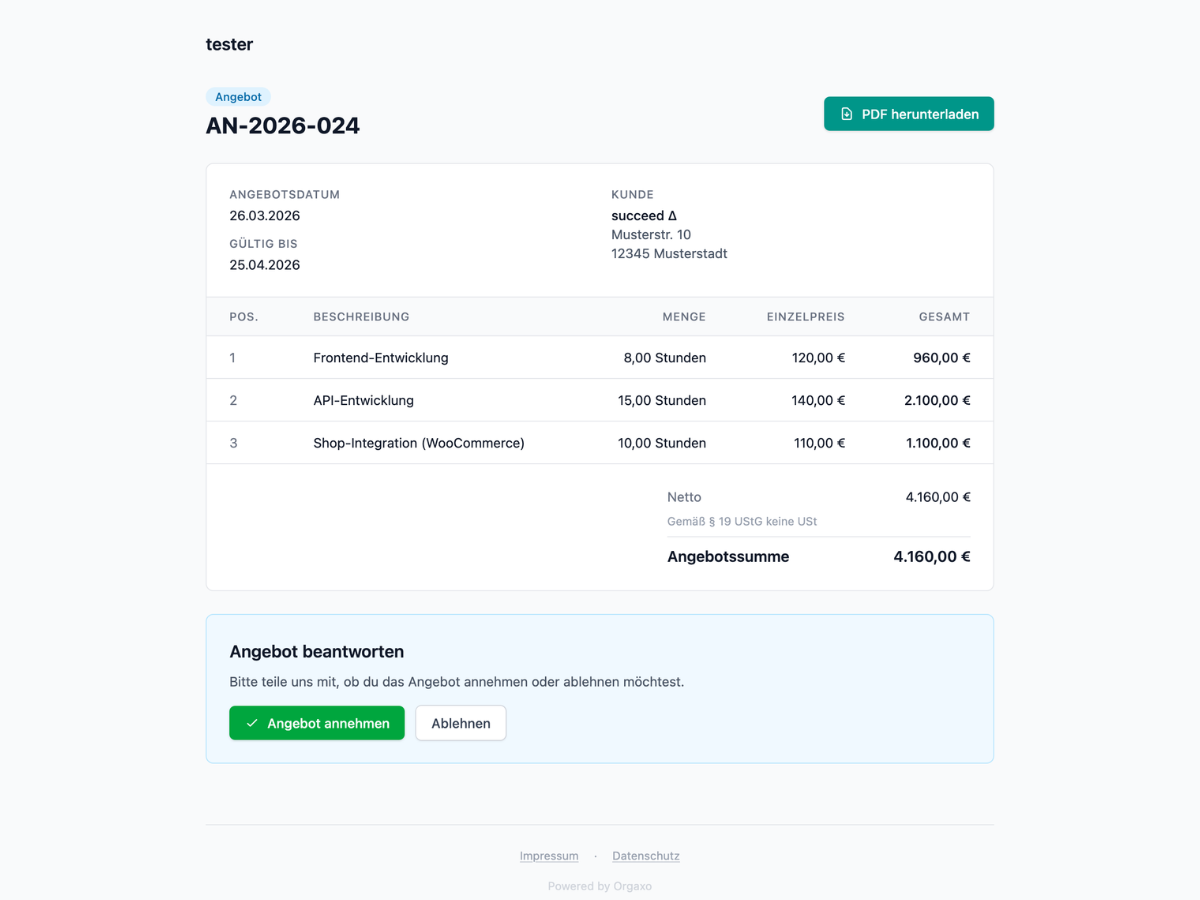This screenshot has width=1200, height=900.
Task: Click the checkmark icon in accept button
Action: (252, 723)
